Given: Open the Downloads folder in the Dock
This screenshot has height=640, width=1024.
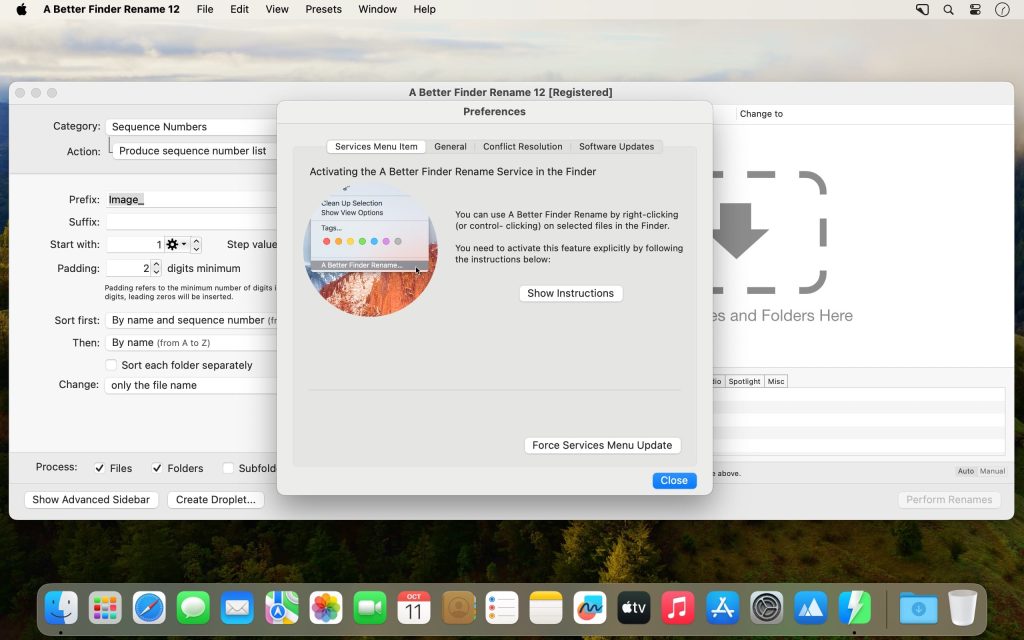Looking at the screenshot, I should click(x=918, y=606).
